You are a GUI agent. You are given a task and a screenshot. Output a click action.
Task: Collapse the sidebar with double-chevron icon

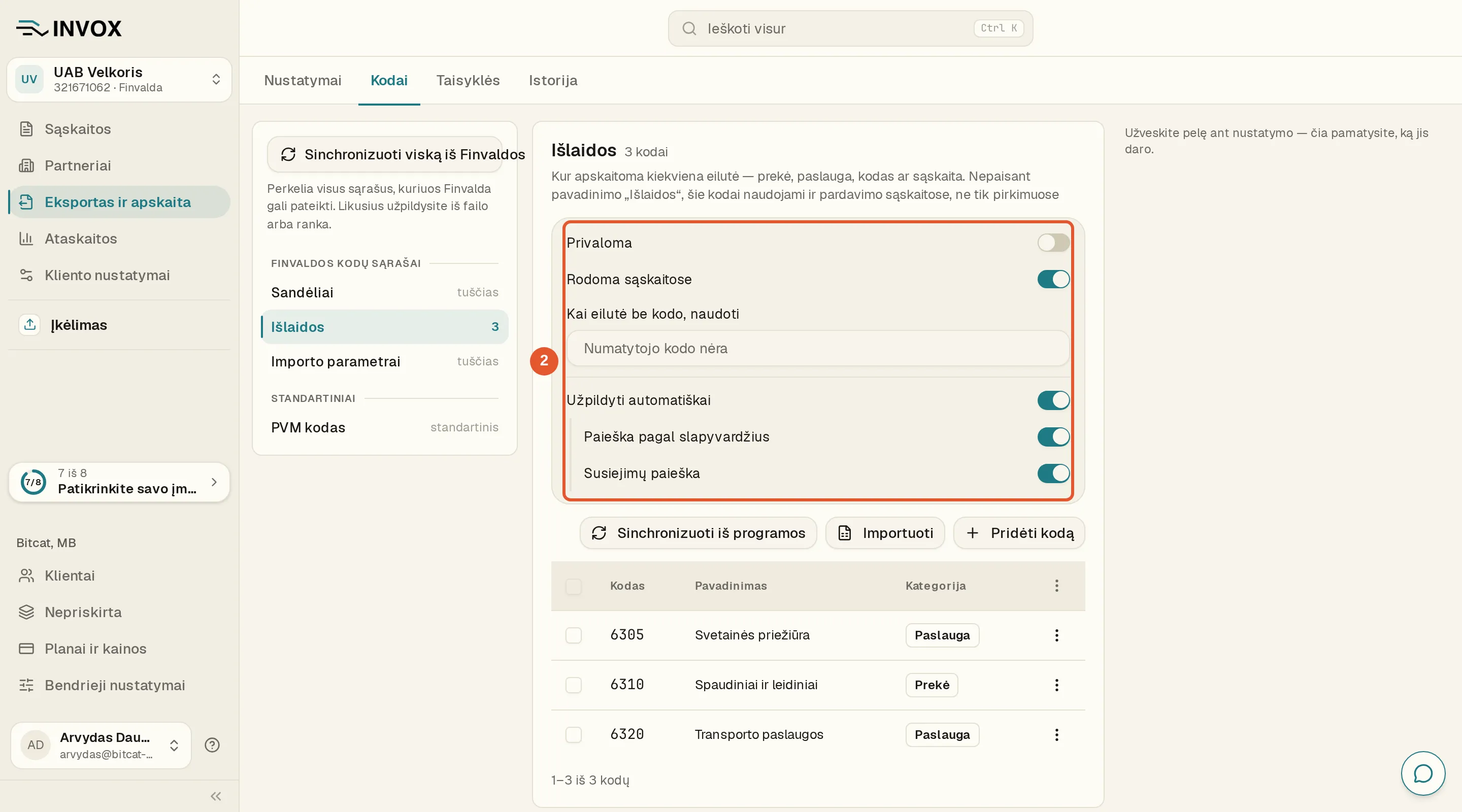click(x=216, y=796)
